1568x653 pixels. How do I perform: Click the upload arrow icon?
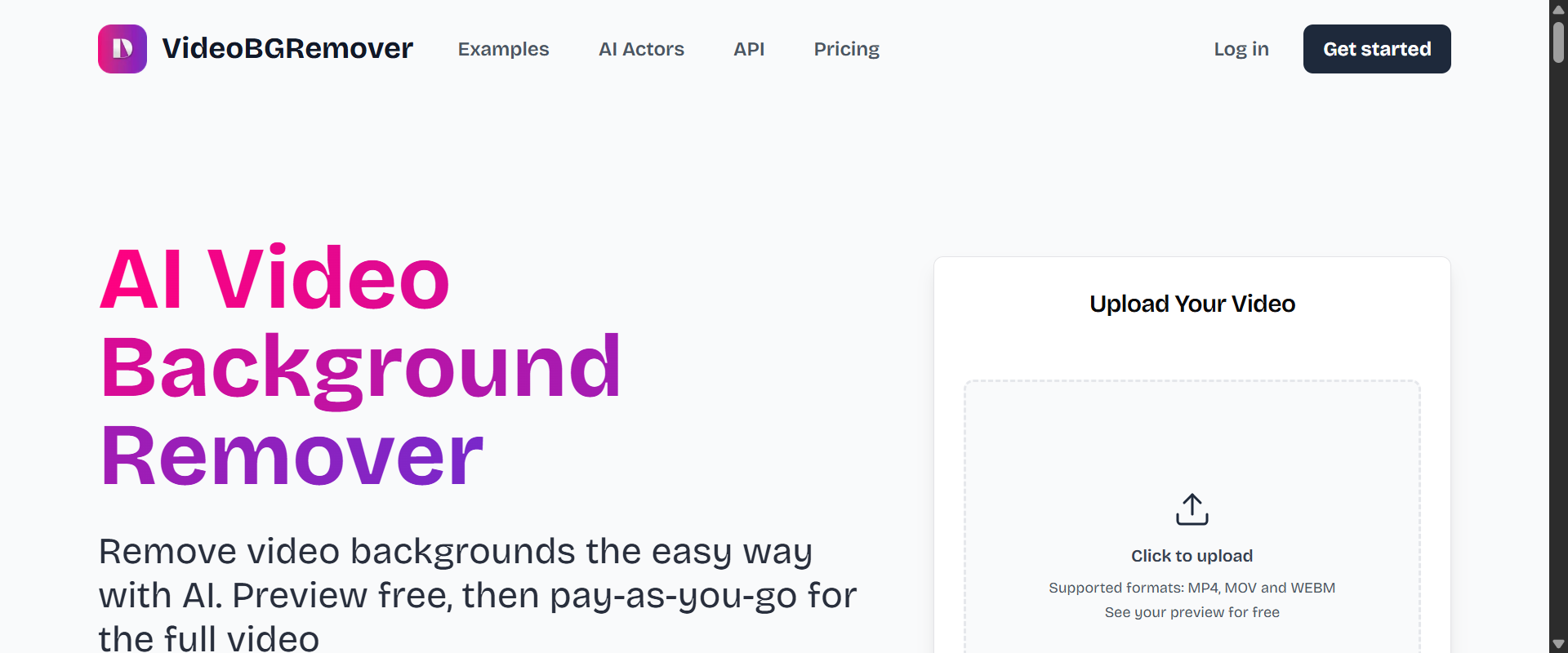[x=1192, y=509]
